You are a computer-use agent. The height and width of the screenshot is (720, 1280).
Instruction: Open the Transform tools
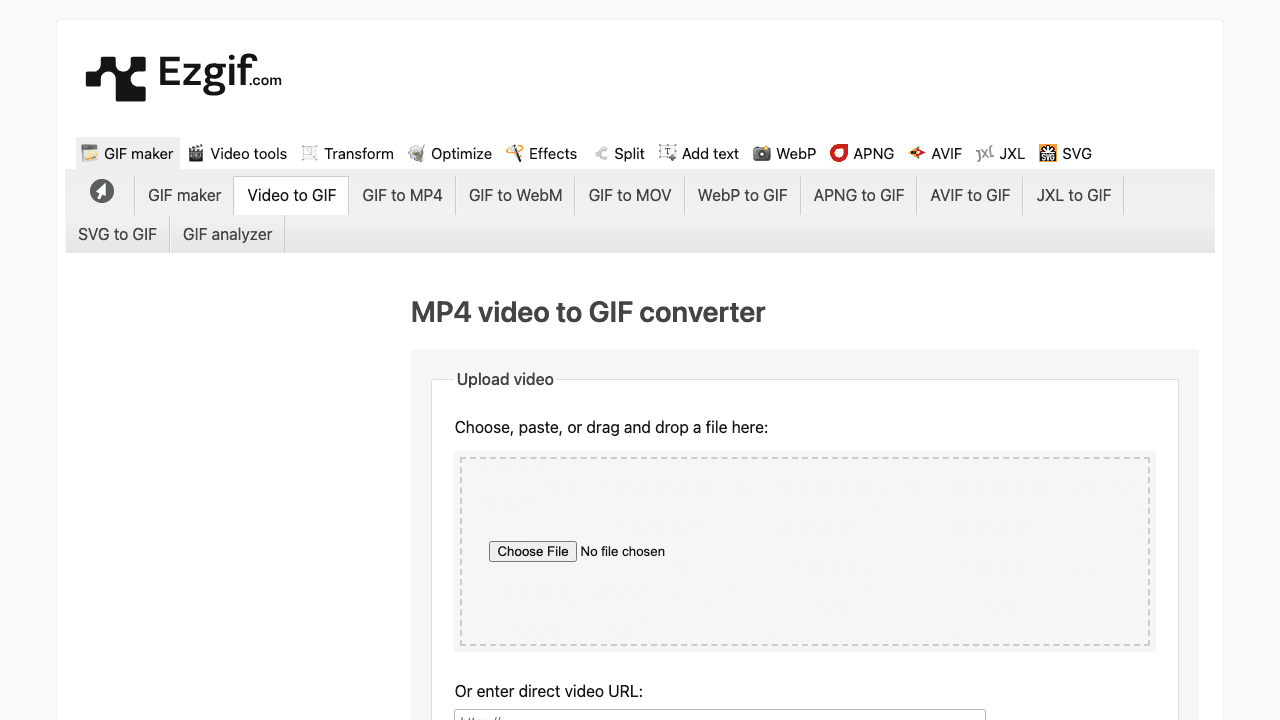click(x=310, y=153)
